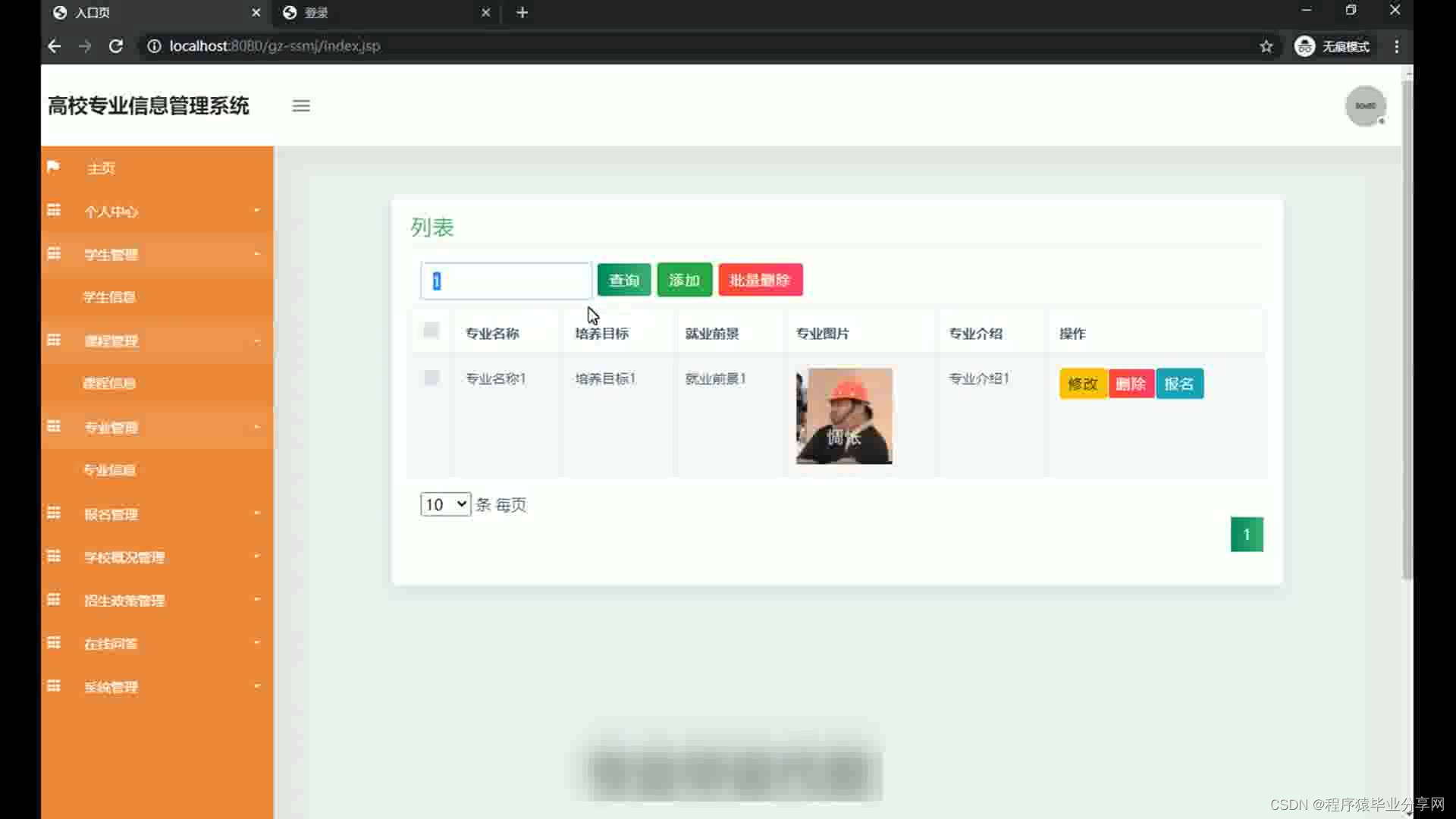
Task: Click the flag icon next to 主页
Action: coord(53,167)
